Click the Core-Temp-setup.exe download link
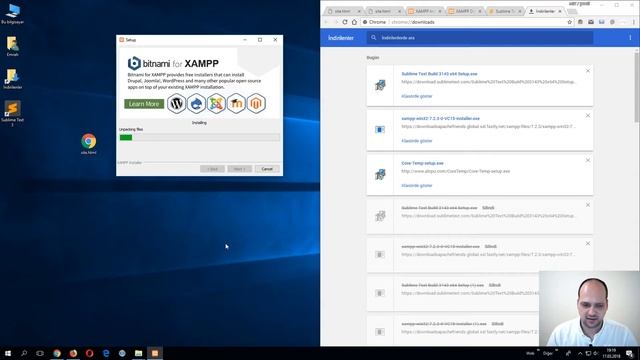Screen dimensions: 640x360 [422, 163]
